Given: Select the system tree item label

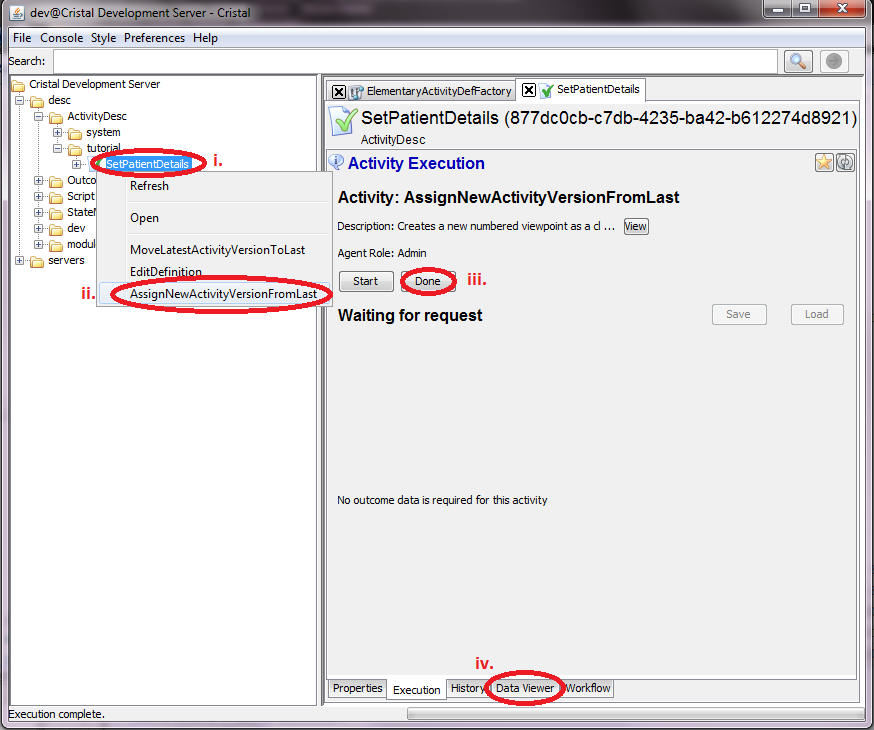Looking at the screenshot, I should [x=103, y=133].
